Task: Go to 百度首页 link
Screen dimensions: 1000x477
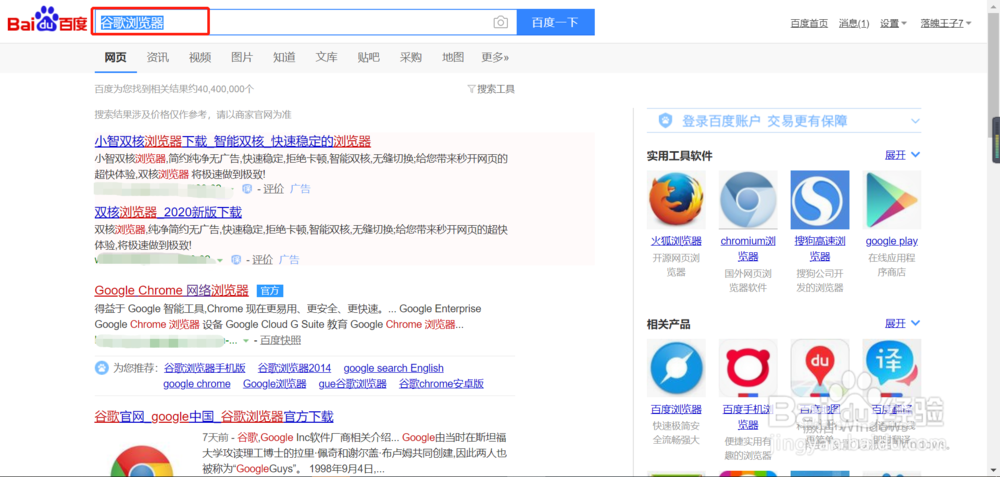Action: tap(809, 24)
